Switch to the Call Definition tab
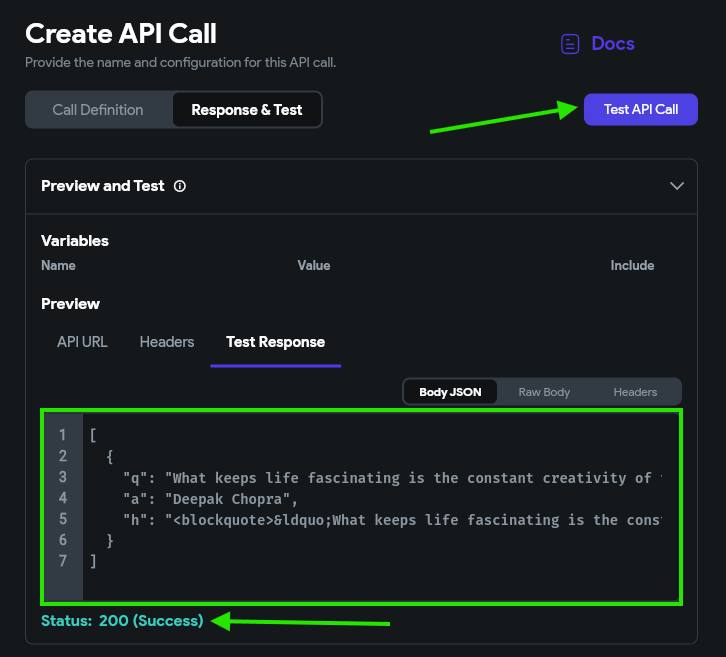 [98, 110]
